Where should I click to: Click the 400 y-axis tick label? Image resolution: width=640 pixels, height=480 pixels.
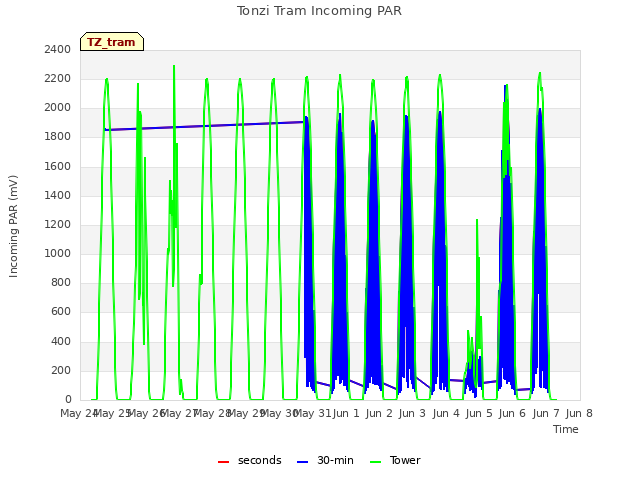point(61,341)
